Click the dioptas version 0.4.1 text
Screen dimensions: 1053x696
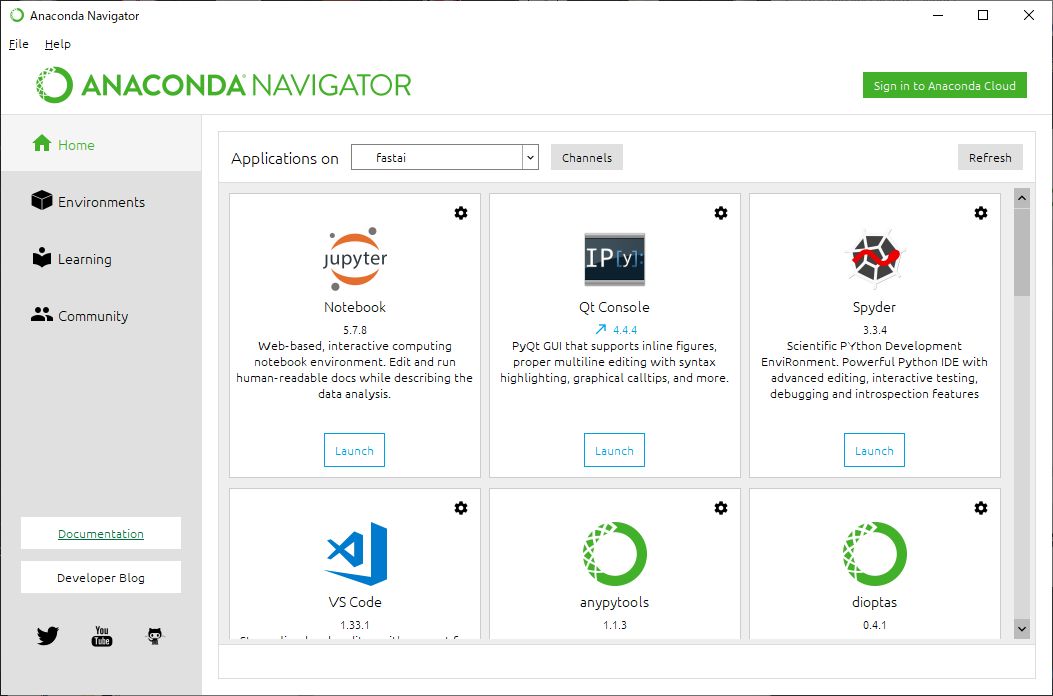874,625
